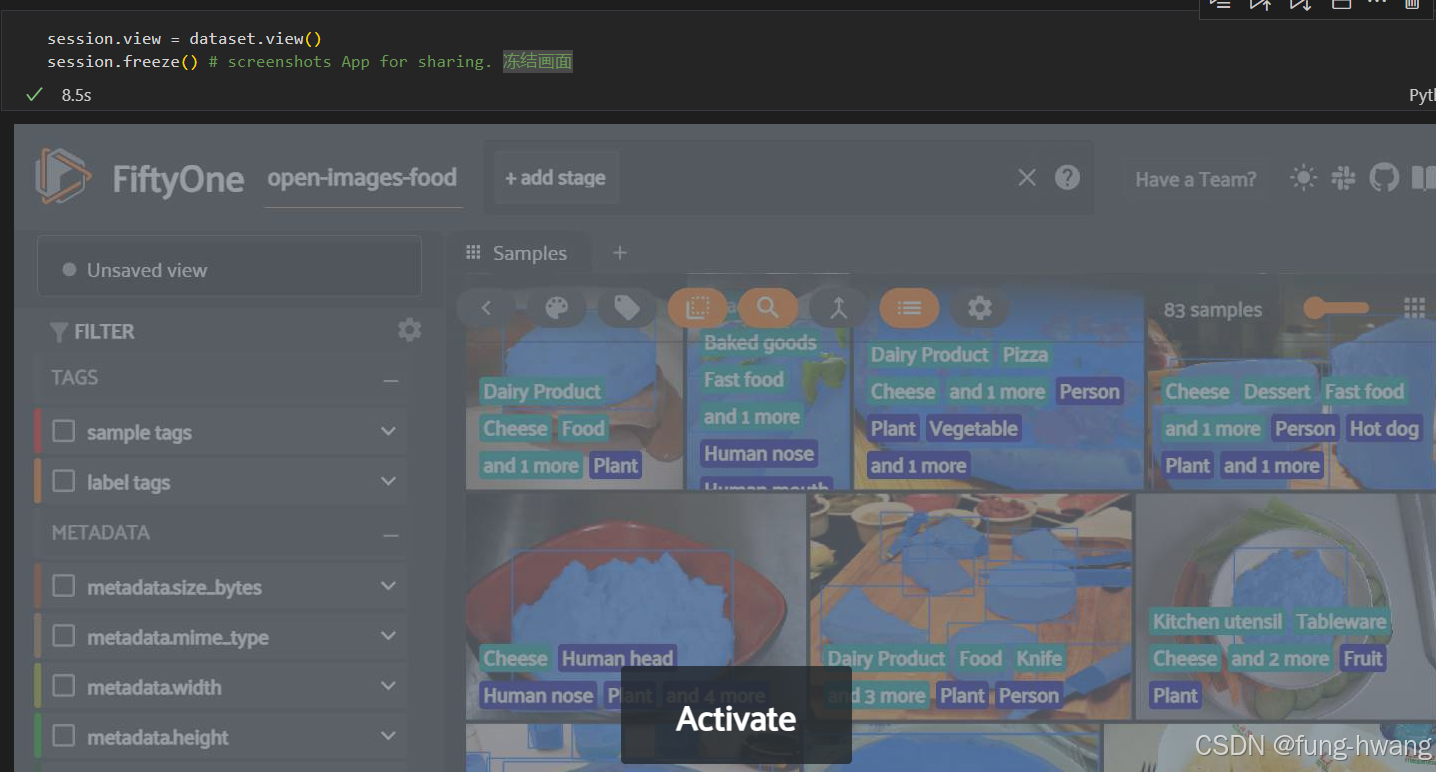Check the metadata.width box

click(64, 686)
